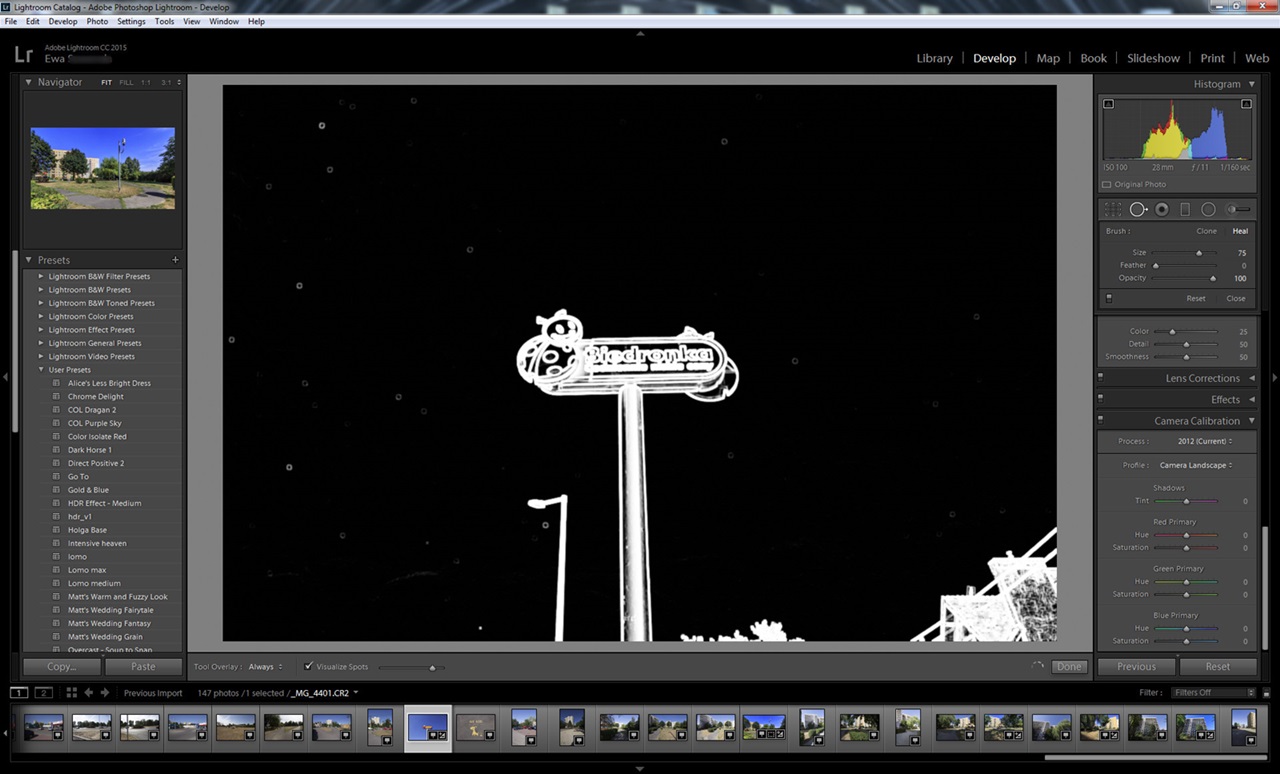Switch to the Library module

click(934, 58)
